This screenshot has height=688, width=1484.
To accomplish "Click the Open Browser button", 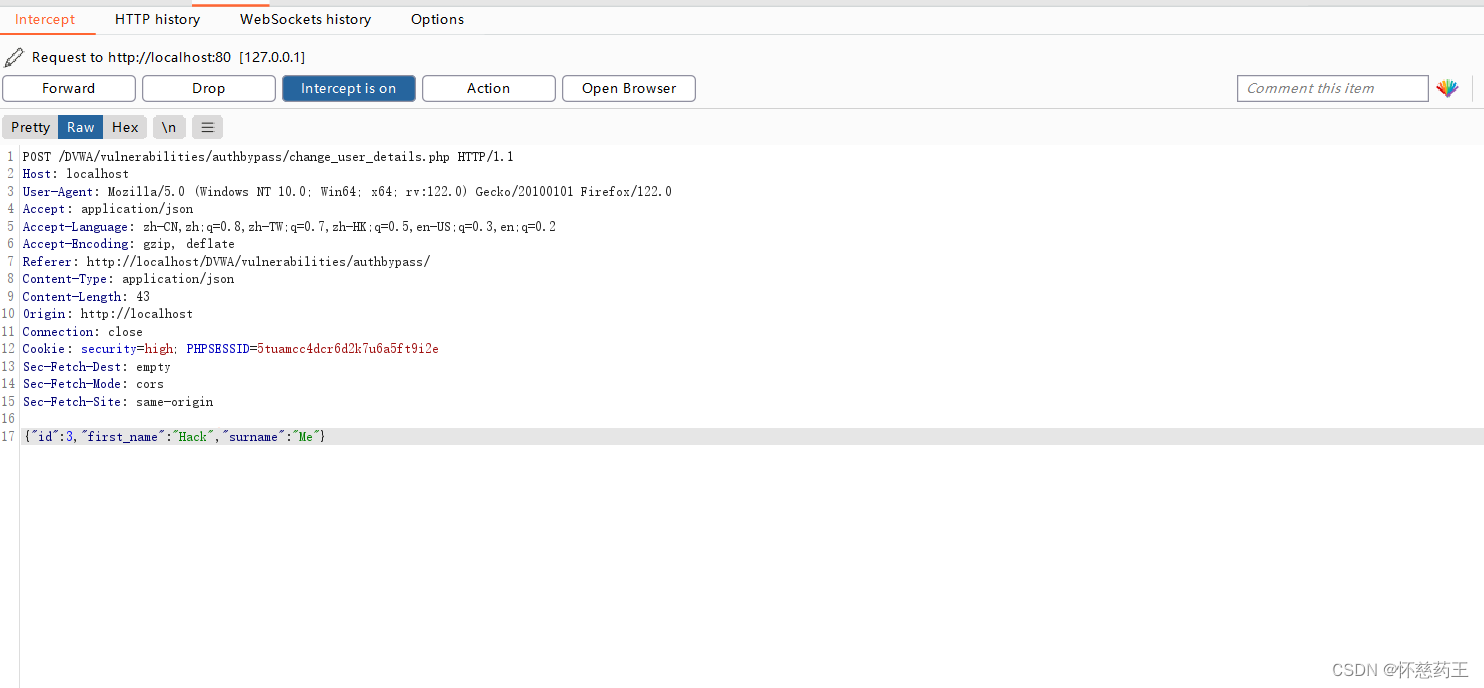I will coord(629,88).
